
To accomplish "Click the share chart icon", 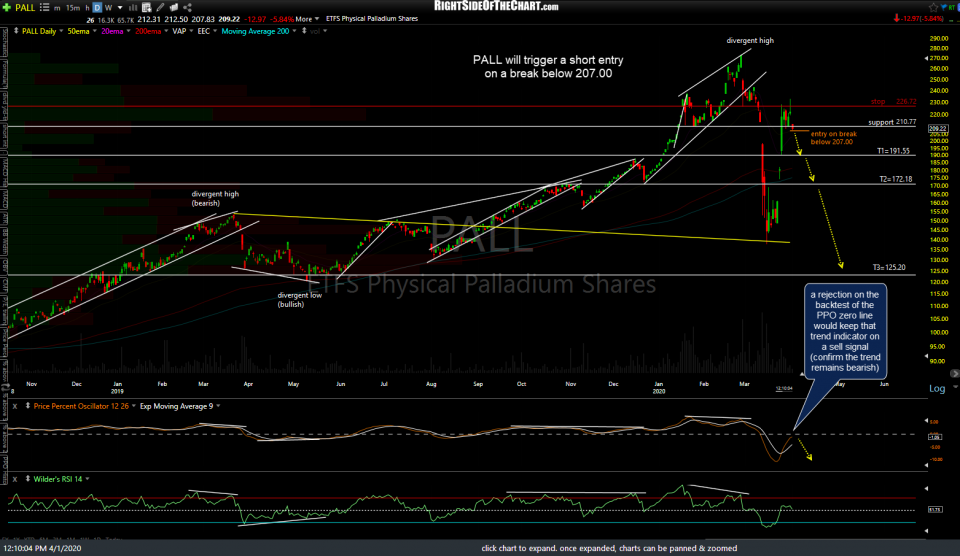I will click(187, 7).
